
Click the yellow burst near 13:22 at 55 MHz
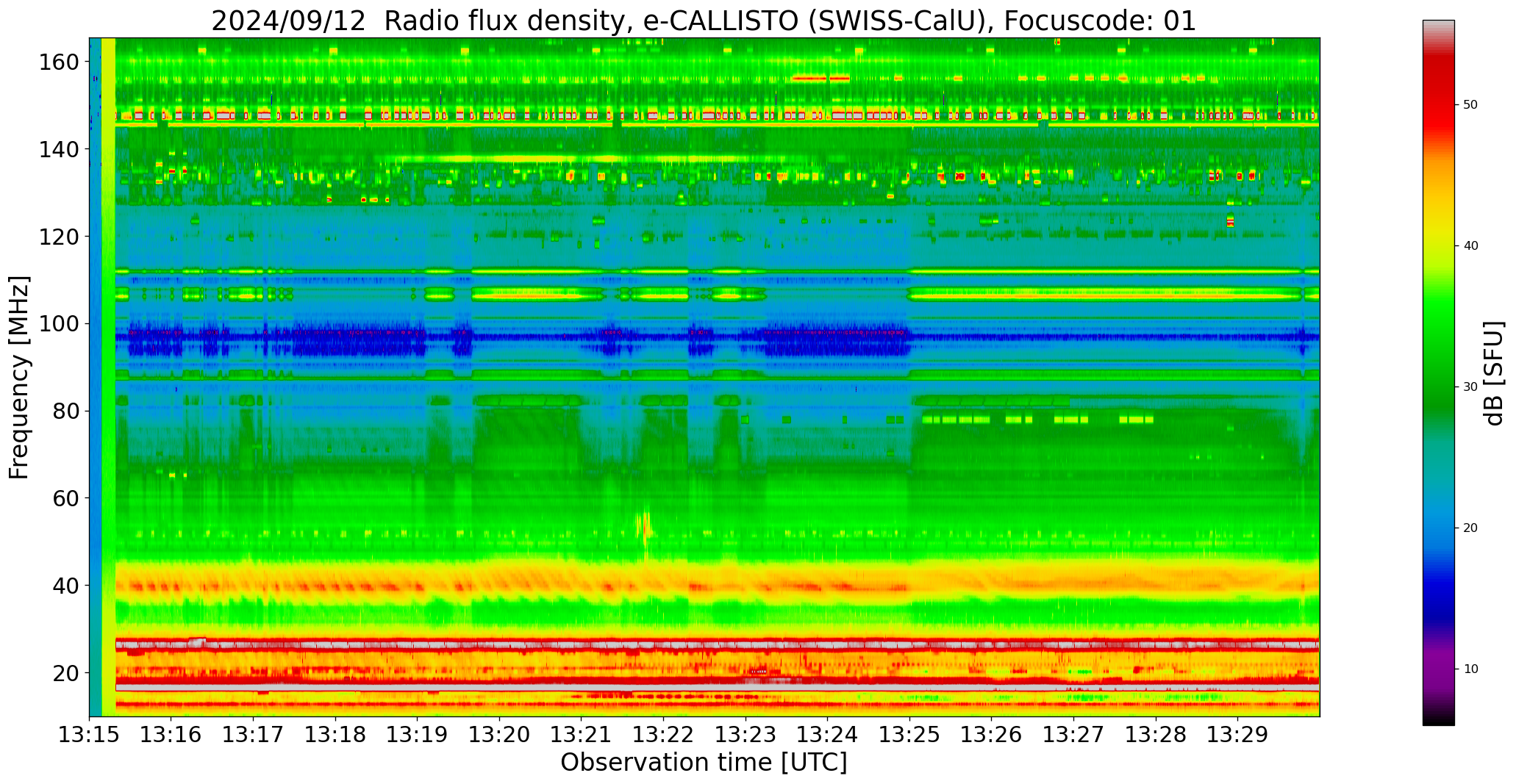[x=644, y=529]
